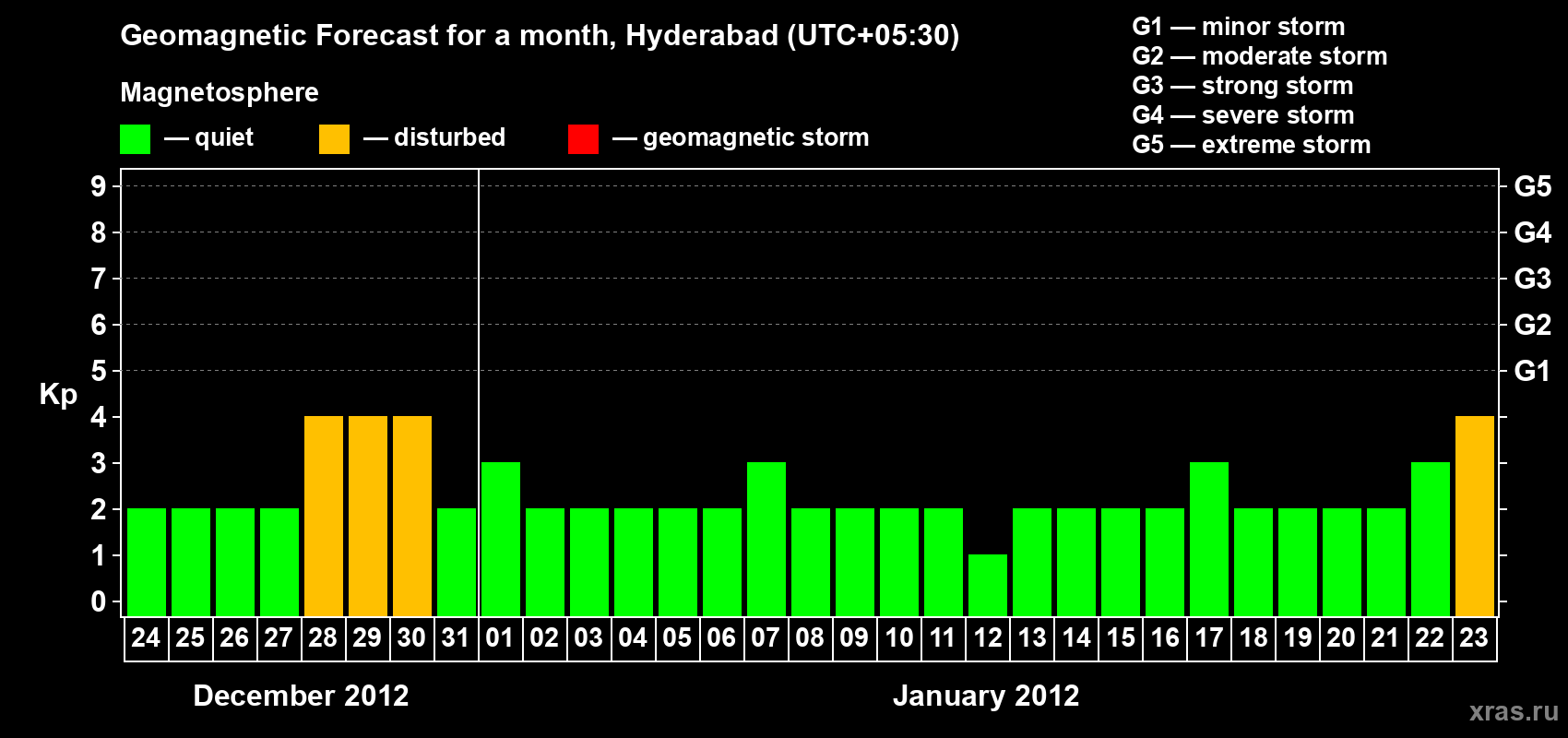Click date label 07 on the axis
This screenshot has height=738, width=1568.
click(x=766, y=638)
